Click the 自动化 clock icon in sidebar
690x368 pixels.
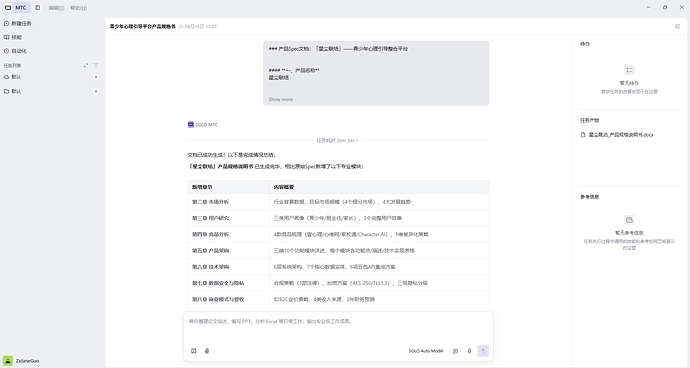6,51
